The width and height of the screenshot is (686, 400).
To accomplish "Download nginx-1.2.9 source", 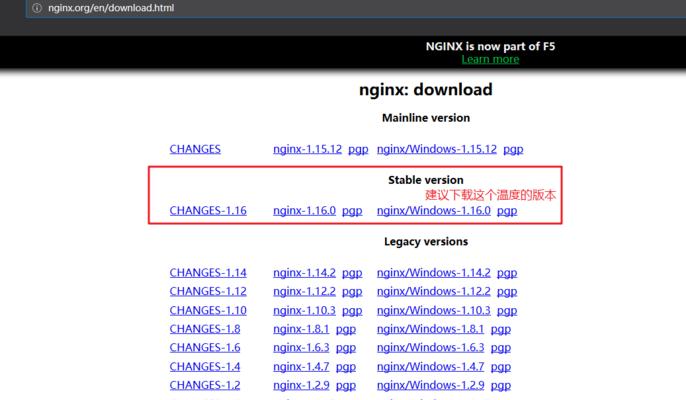I will 301,385.
